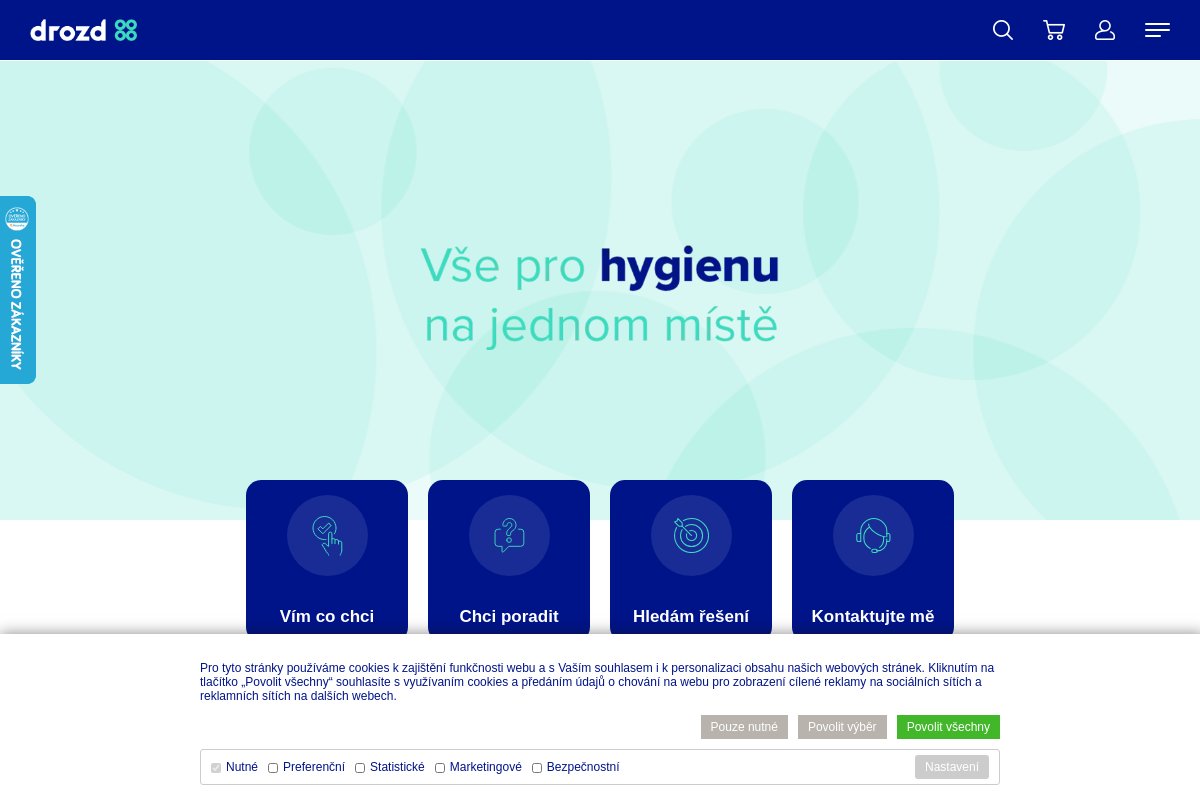Open the shopping cart icon

(1054, 30)
